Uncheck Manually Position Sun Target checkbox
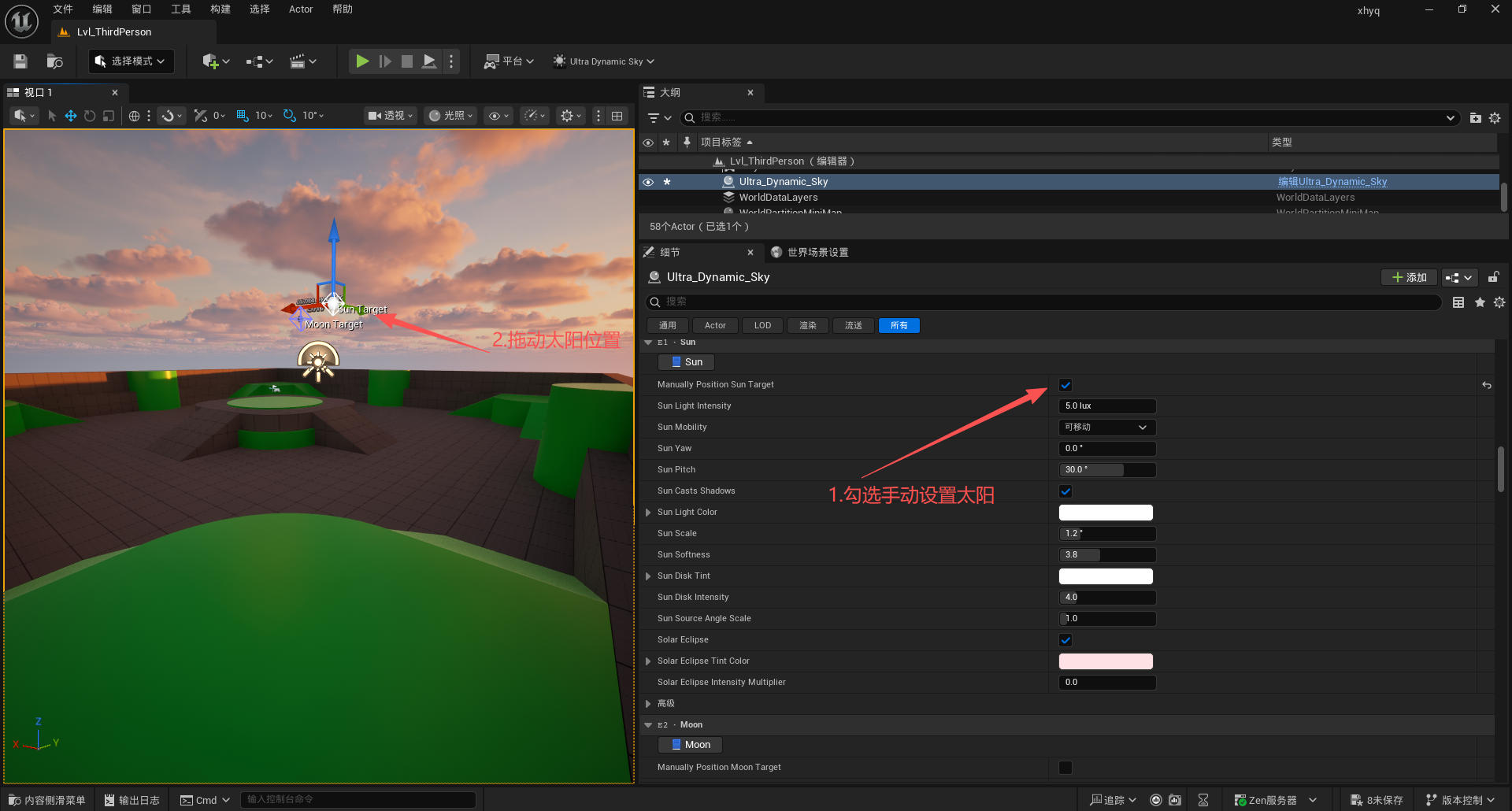 click(1065, 385)
